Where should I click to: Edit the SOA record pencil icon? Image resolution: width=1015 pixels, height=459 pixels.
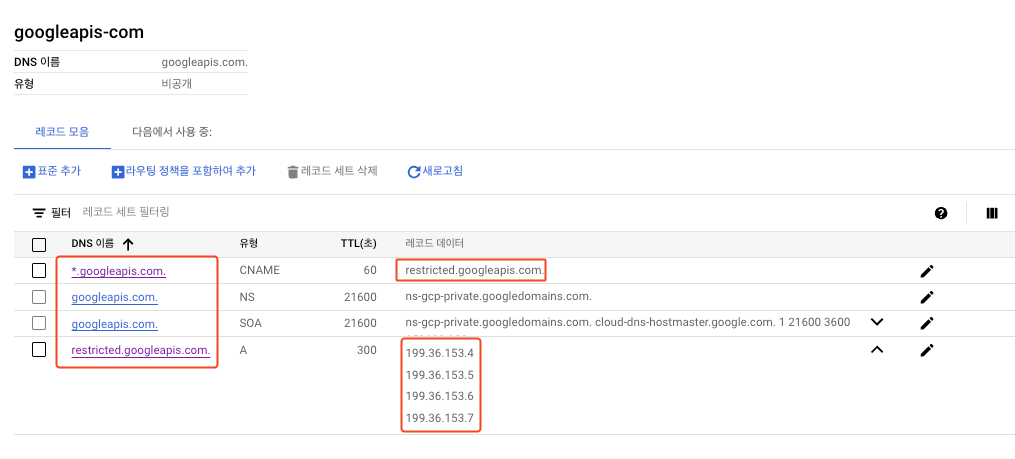pos(927,322)
